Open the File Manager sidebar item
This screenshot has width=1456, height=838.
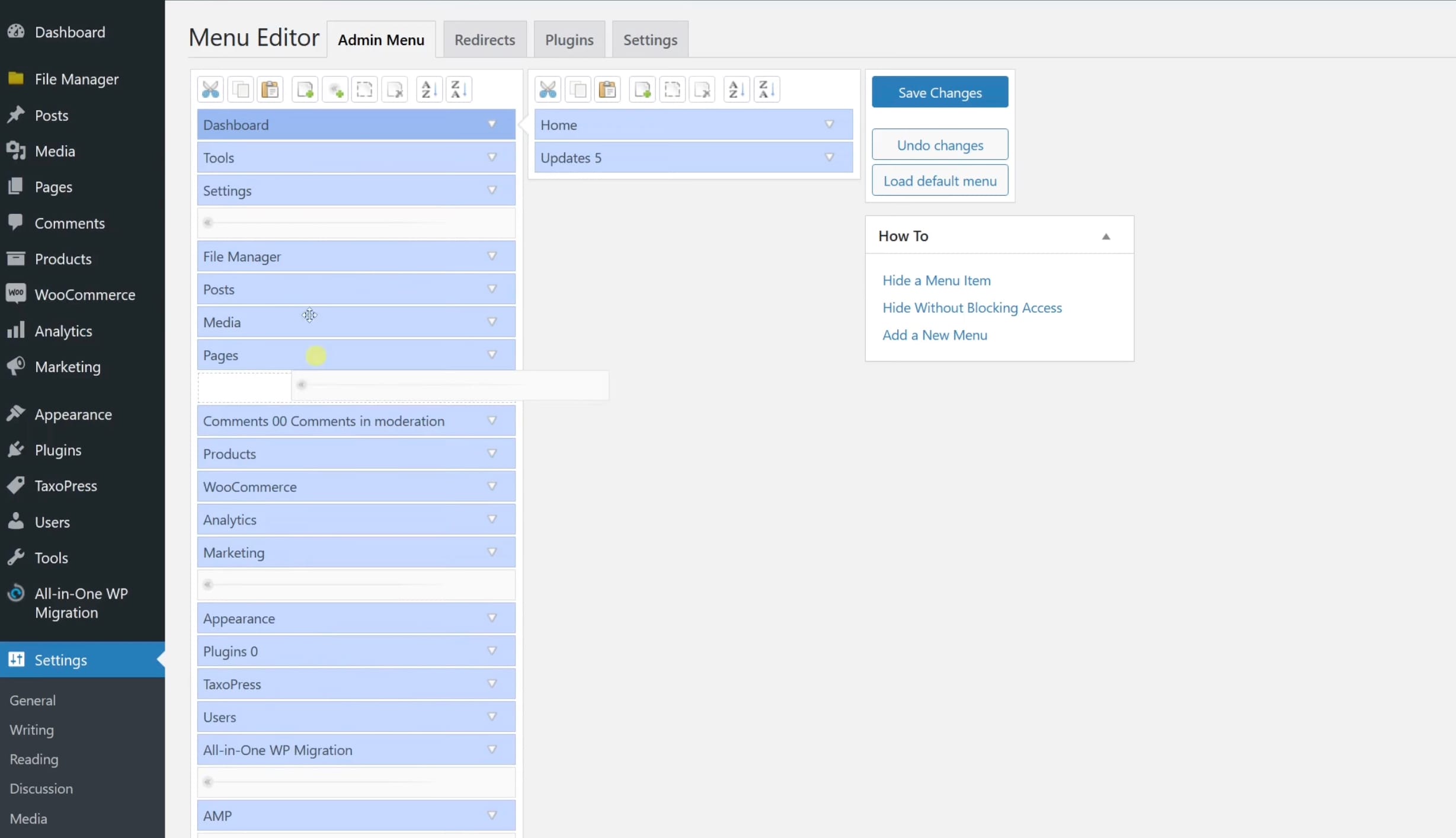(x=76, y=79)
